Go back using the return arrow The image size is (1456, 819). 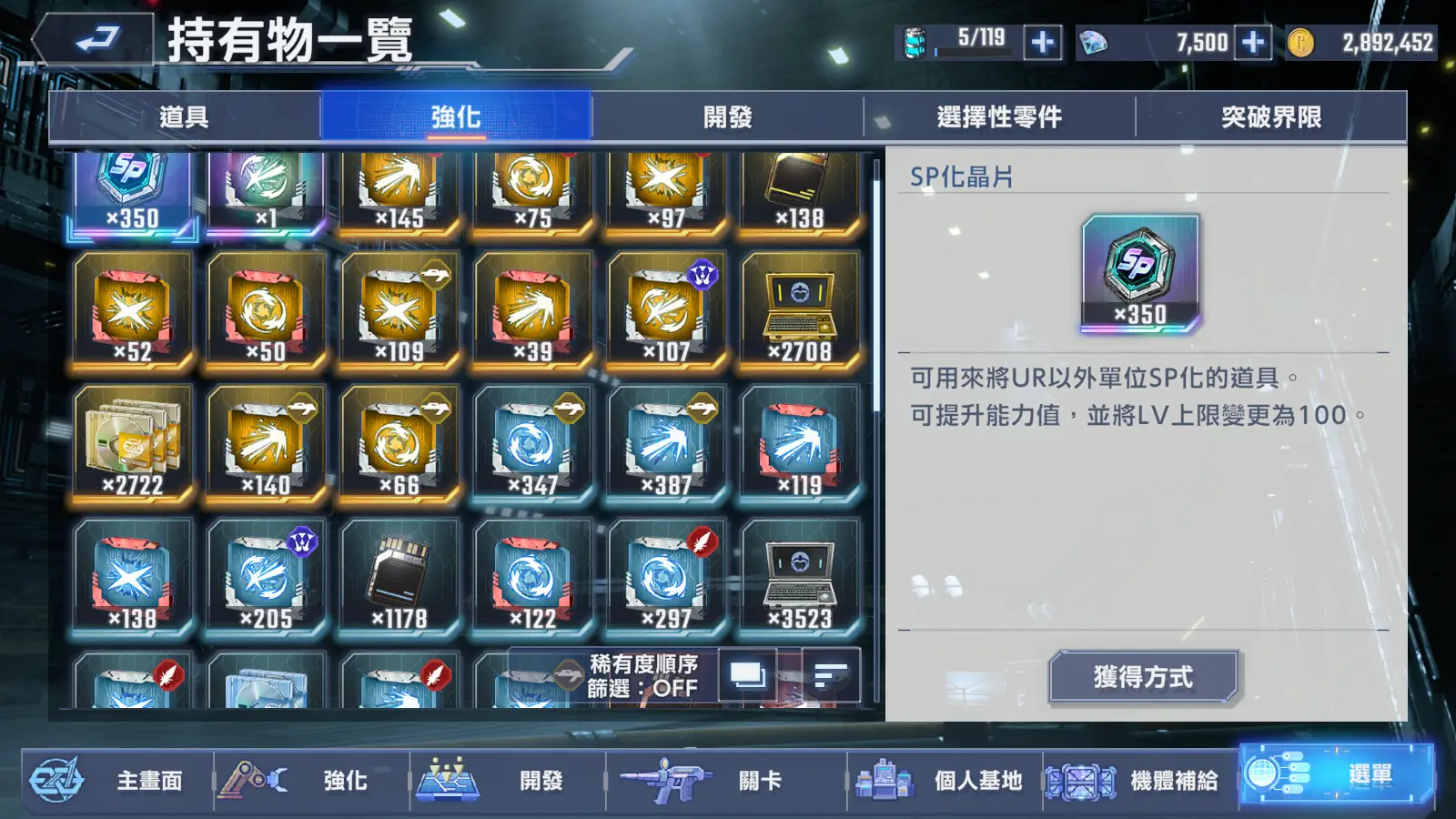(x=94, y=40)
